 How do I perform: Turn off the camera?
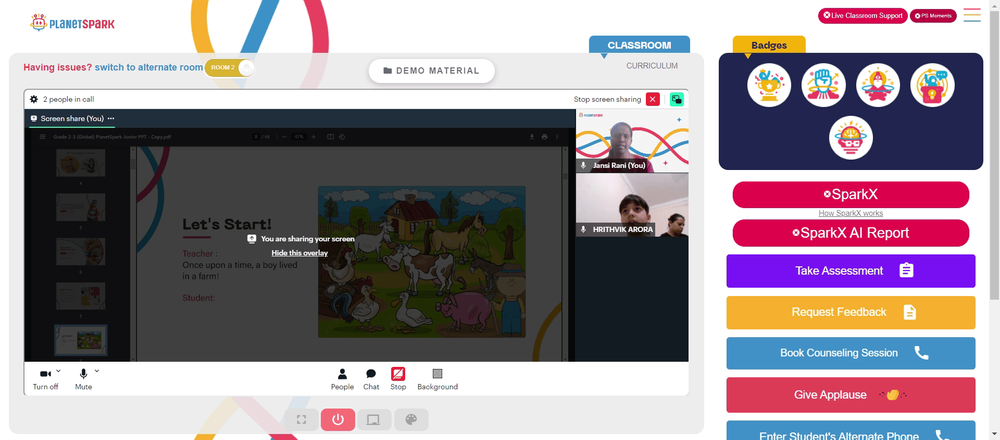(x=45, y=379)
